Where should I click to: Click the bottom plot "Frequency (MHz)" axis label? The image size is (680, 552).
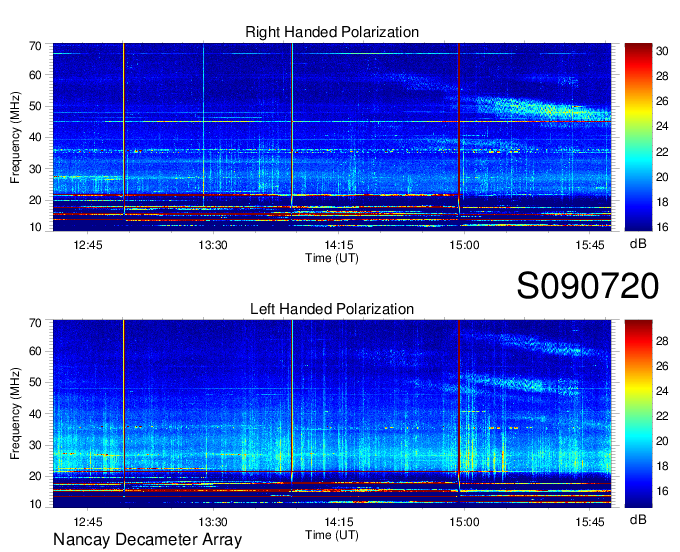click(15, 414)
